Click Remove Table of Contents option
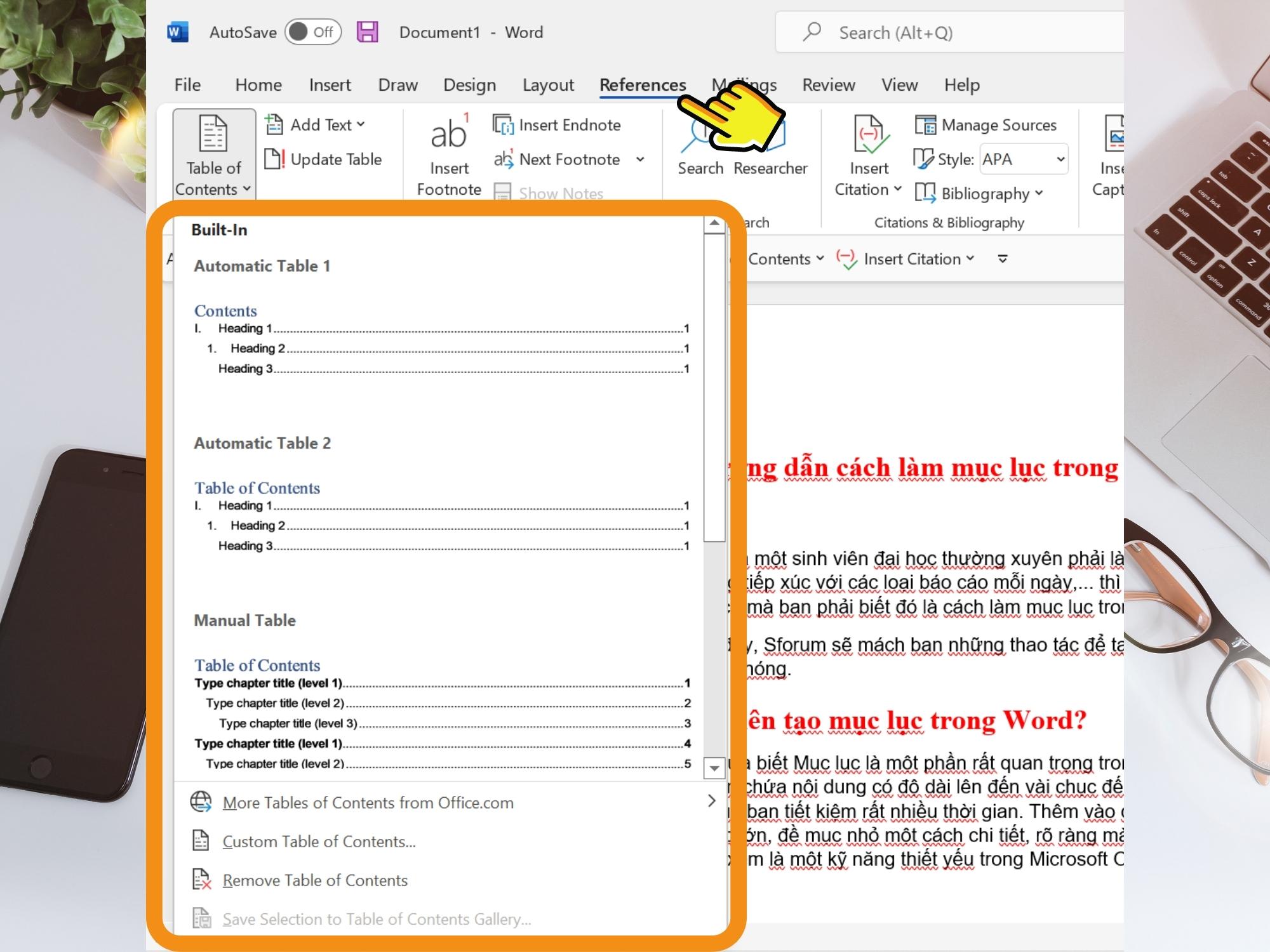The image size is (1270, 952). click(x=313, y=879)
